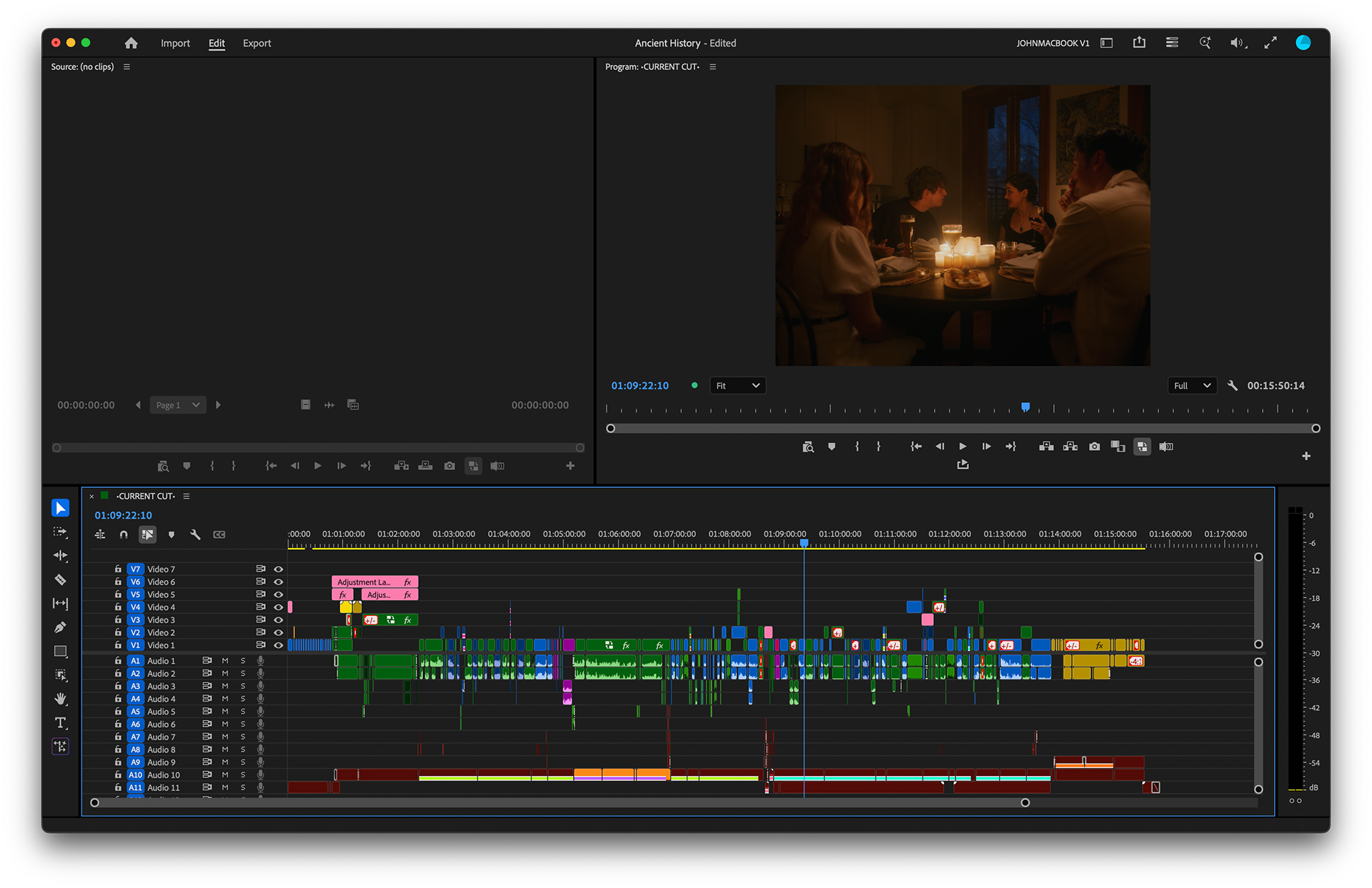Click the timeline horizontal zoom scrollbar
Viewport: 1372px width, 888px height.
[x=560, y=803]
